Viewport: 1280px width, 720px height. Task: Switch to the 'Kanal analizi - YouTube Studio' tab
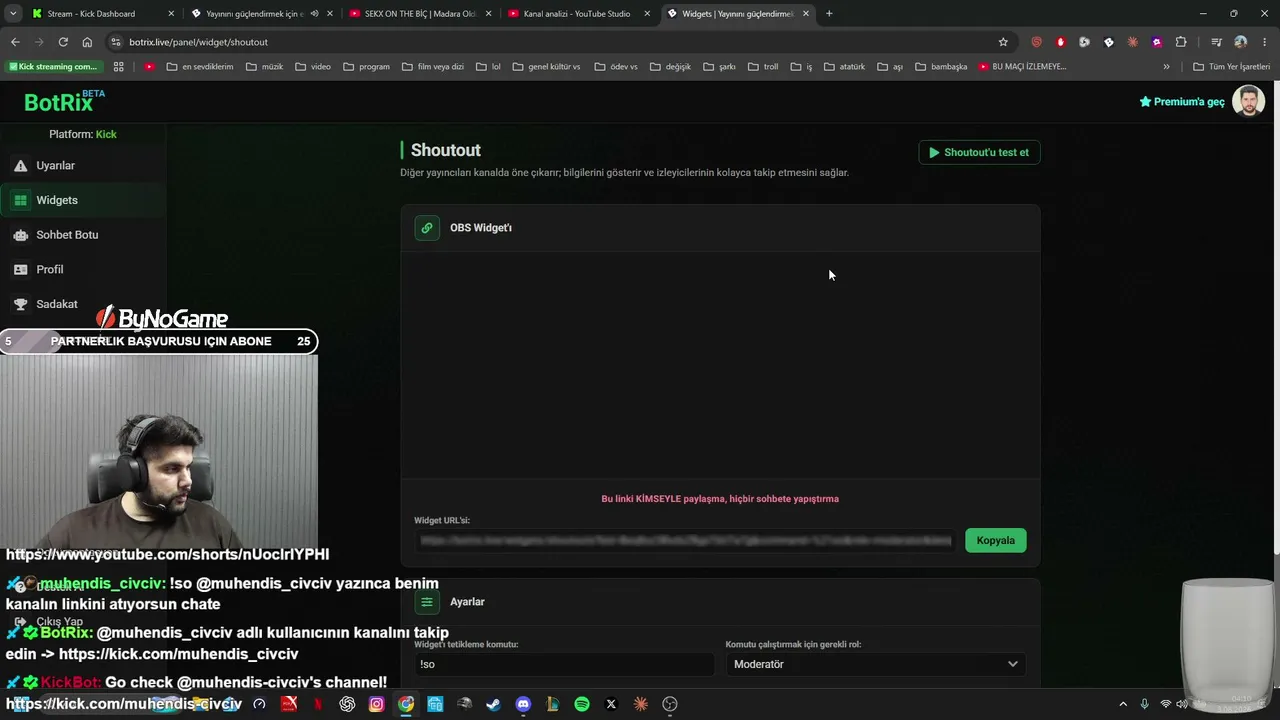pyautogui.click(x=579, y=14)
